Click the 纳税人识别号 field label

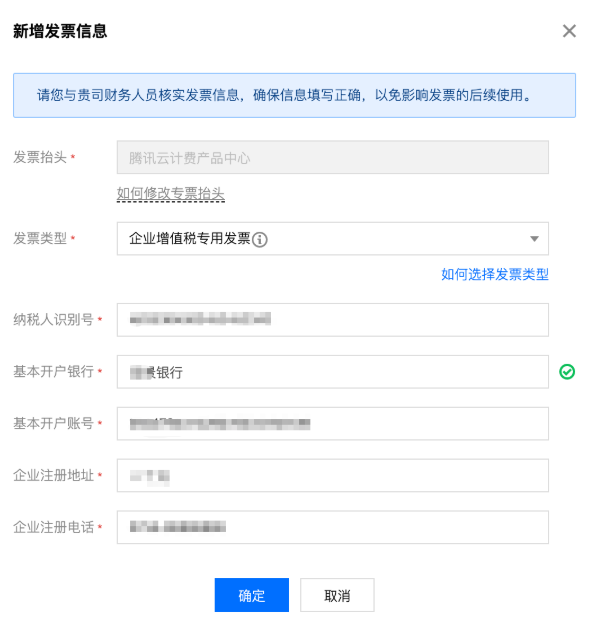click(x=53, y=319)
